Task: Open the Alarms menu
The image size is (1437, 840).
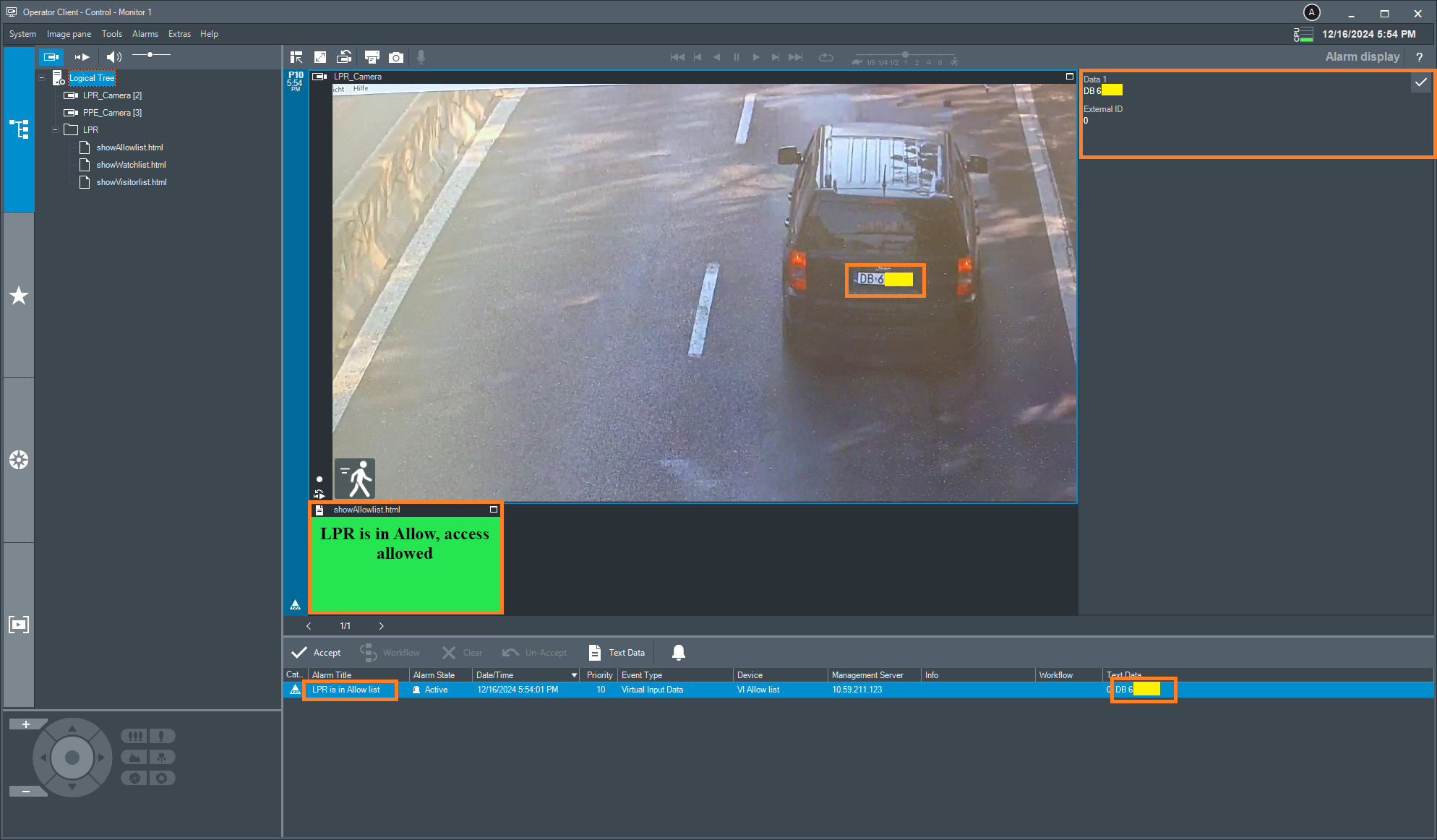Action: coord(145,34)
